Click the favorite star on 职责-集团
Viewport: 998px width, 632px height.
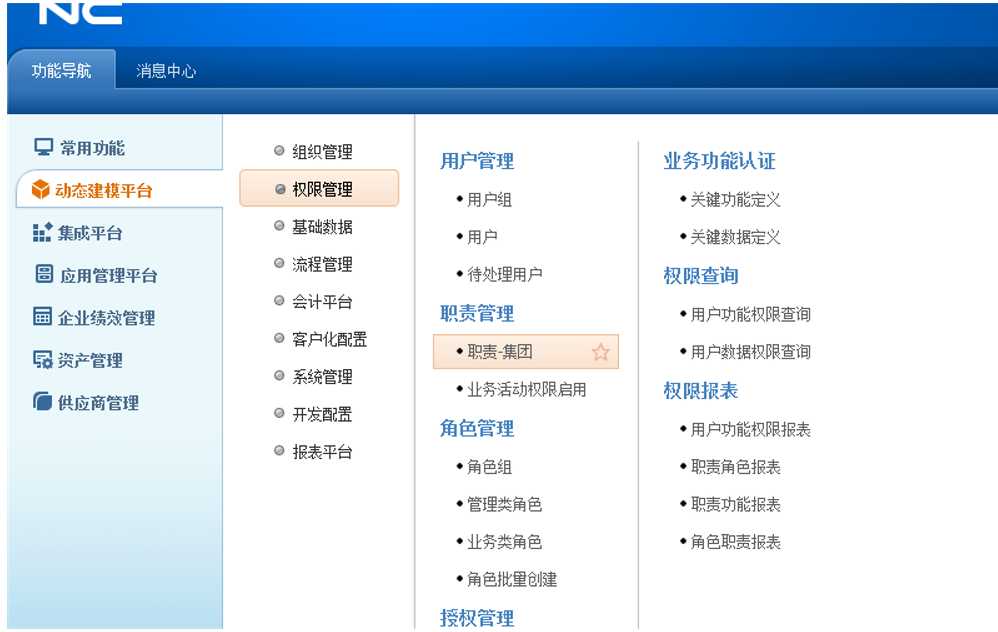(x=600, y=351)
